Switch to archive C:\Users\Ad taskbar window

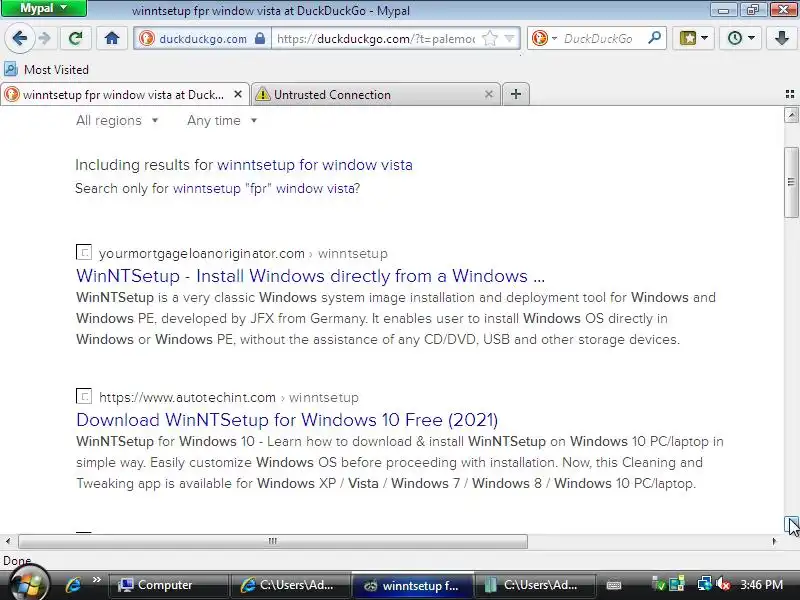click(x=535, y=585)
